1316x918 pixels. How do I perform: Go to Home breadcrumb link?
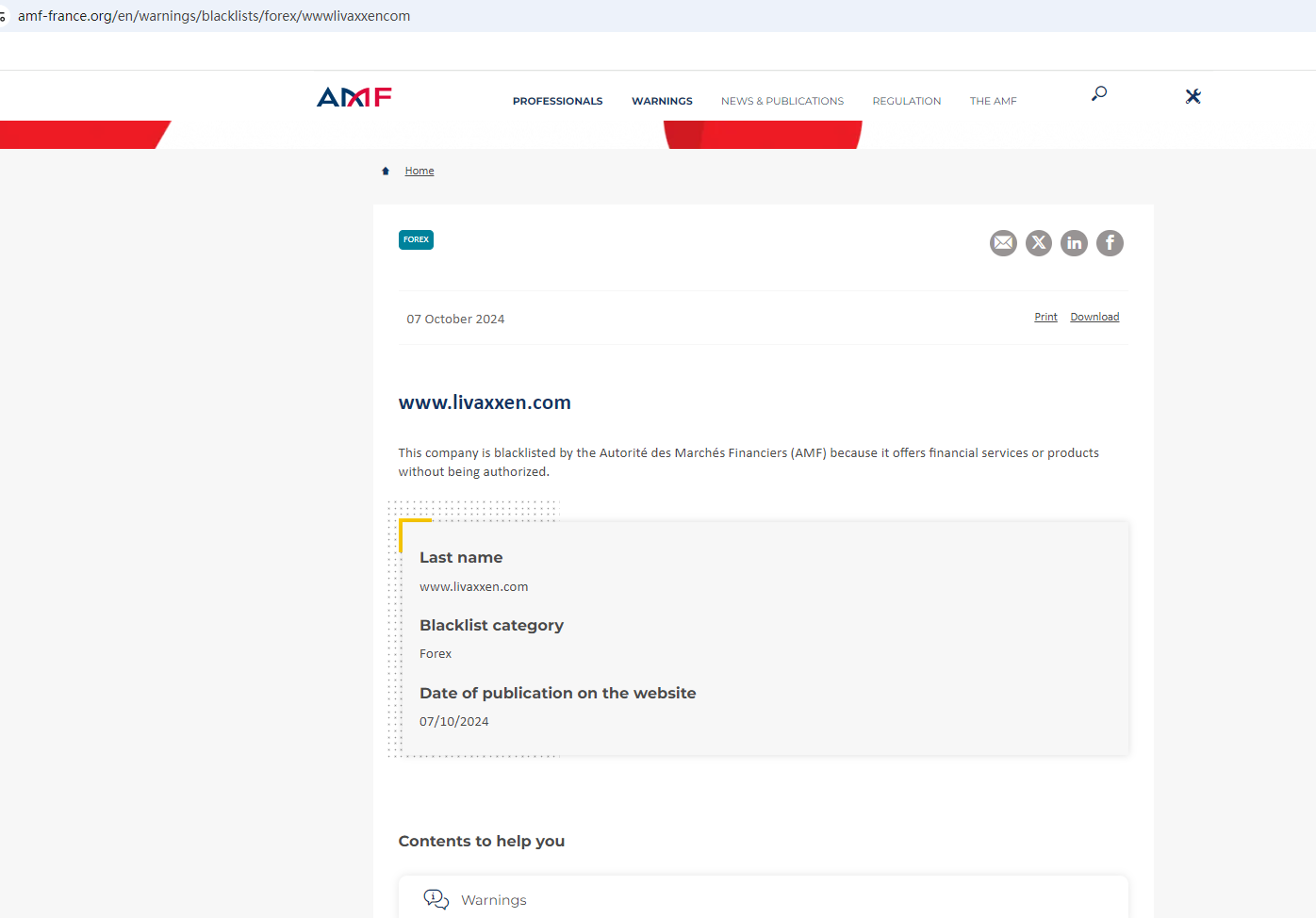coord(419,171)
